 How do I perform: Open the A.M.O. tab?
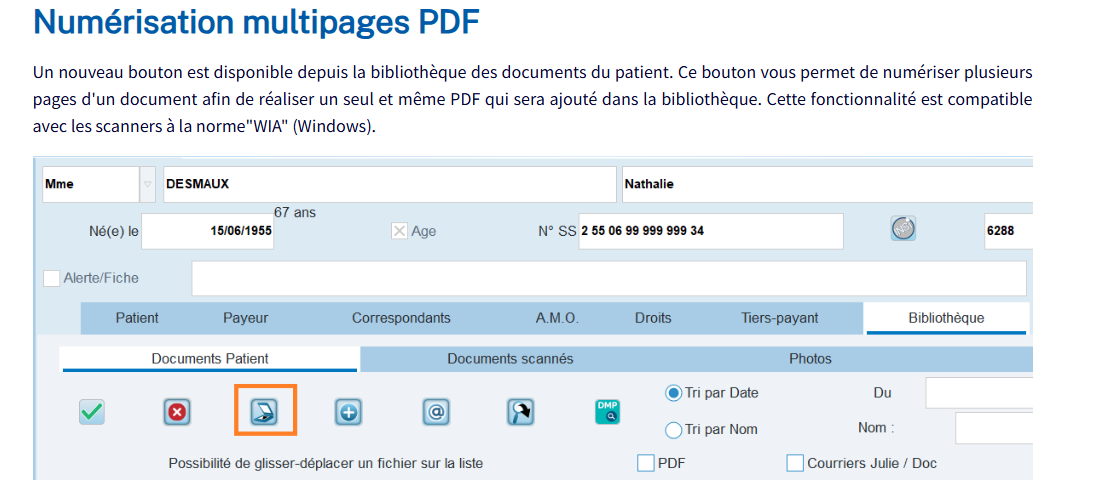coord(557,318)
